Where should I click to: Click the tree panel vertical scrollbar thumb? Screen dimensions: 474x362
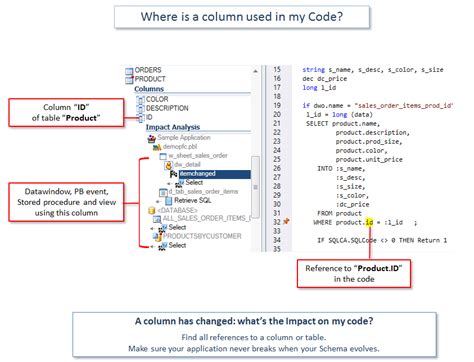(255, 187)
